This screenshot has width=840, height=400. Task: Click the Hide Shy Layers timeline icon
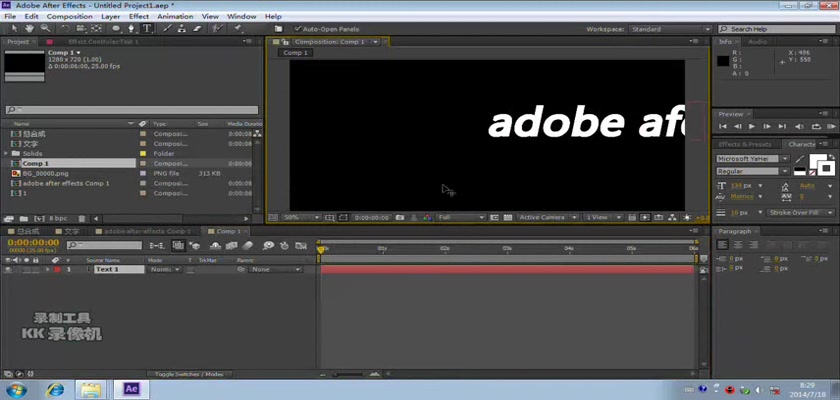click(x=215, y=245)
